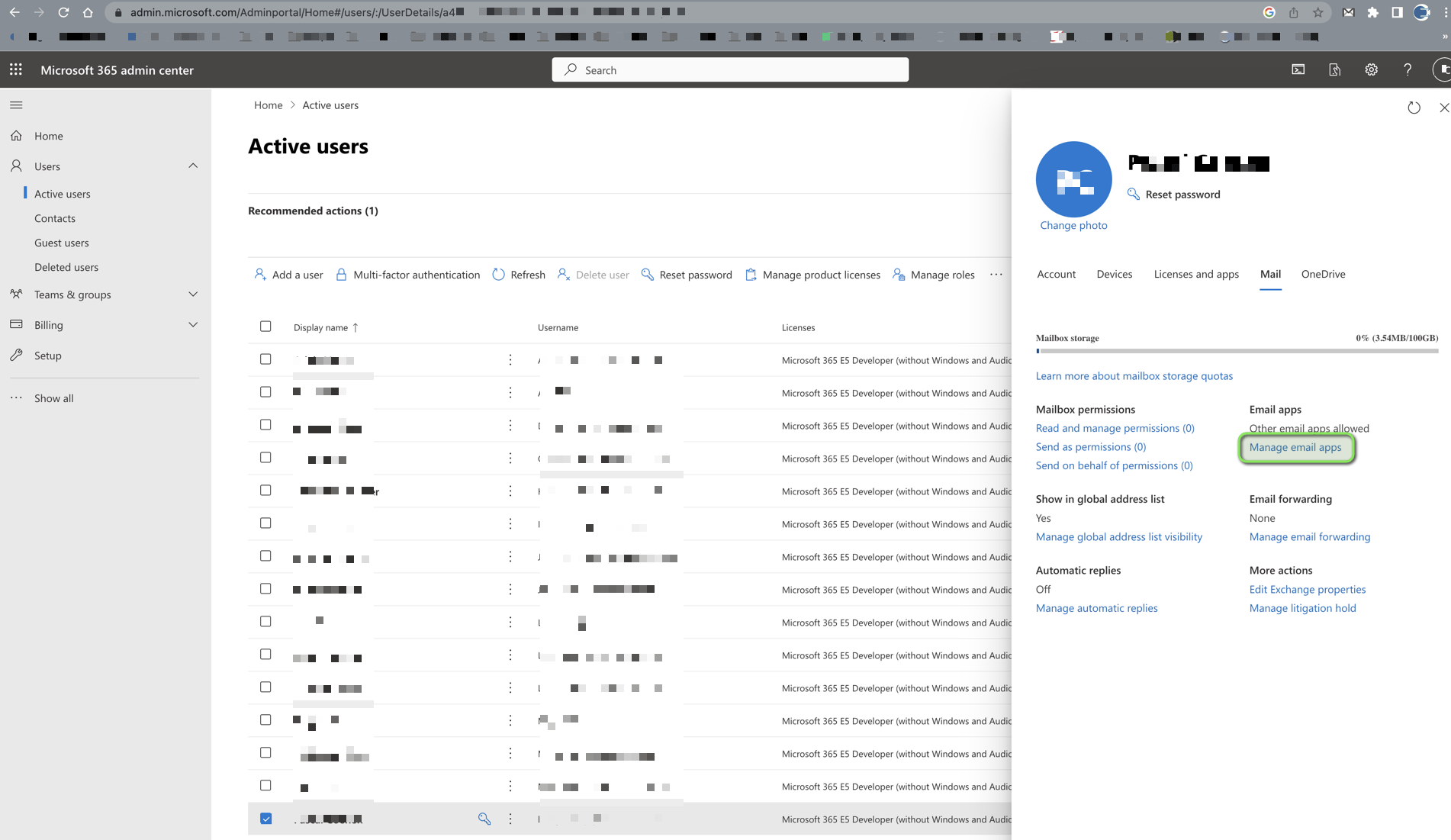Open browser extensions puzzle icon

[1372, 12]
